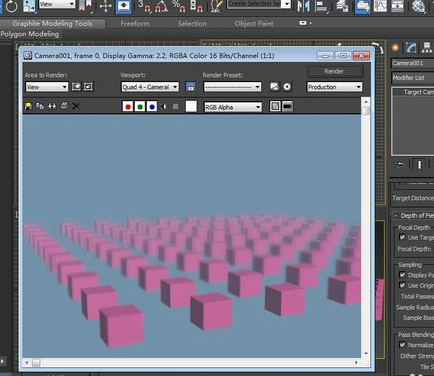
Task: Open the Manage Layers icon
Action: [342, 6]
